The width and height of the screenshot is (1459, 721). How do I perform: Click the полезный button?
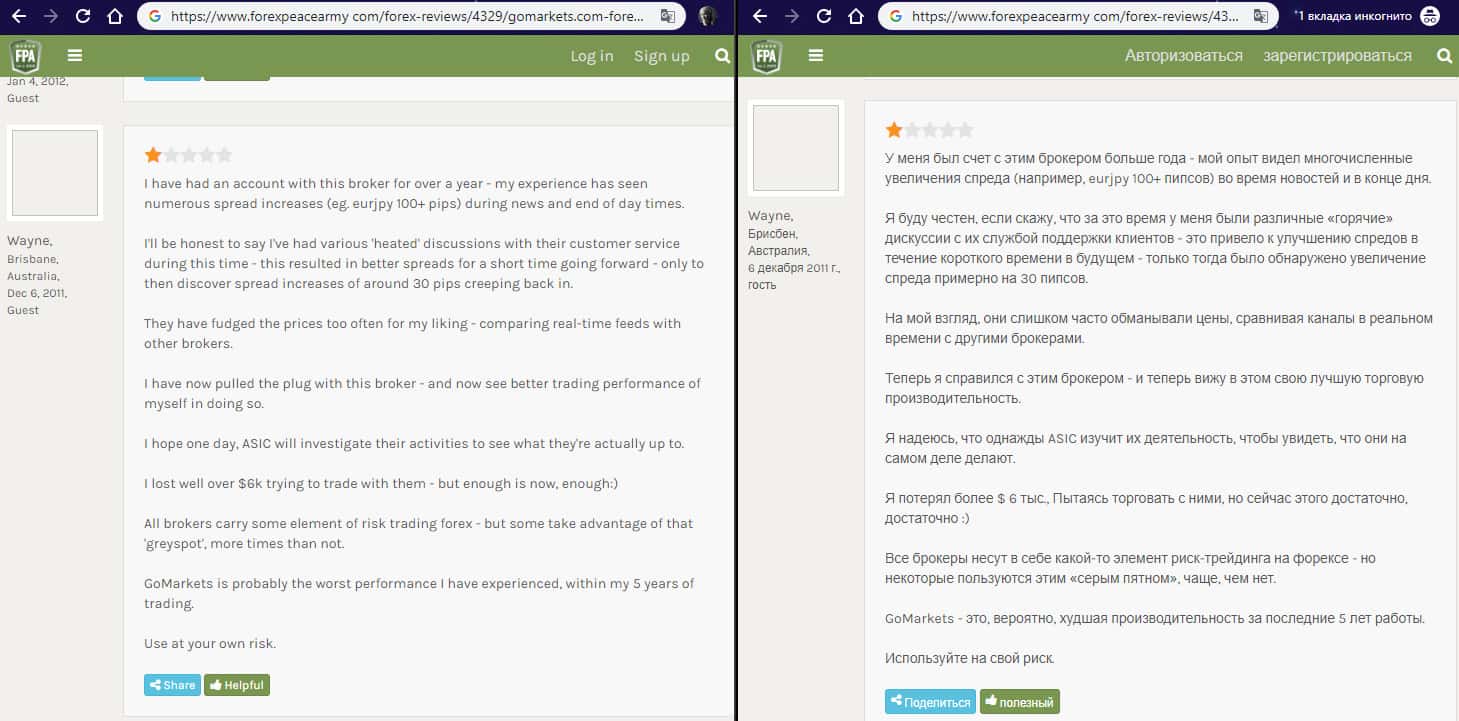pyautogui.click(x=1019, y=702)
